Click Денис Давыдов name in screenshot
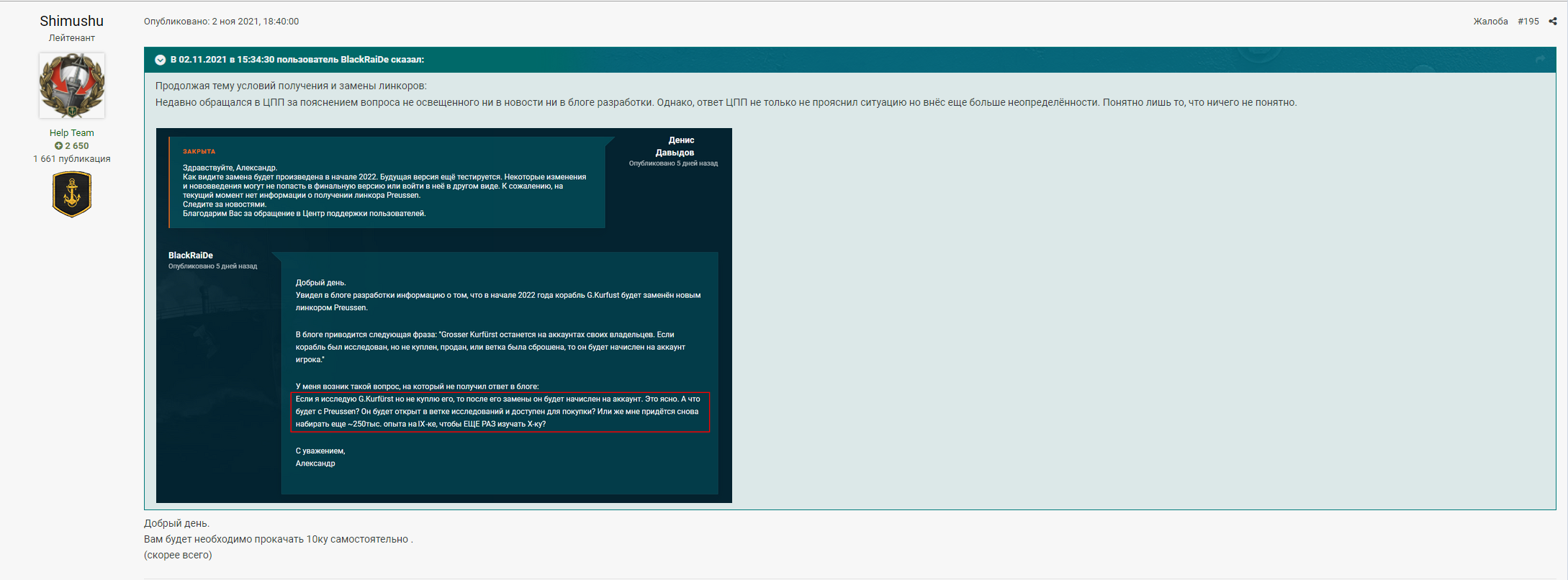 point(675,146)
